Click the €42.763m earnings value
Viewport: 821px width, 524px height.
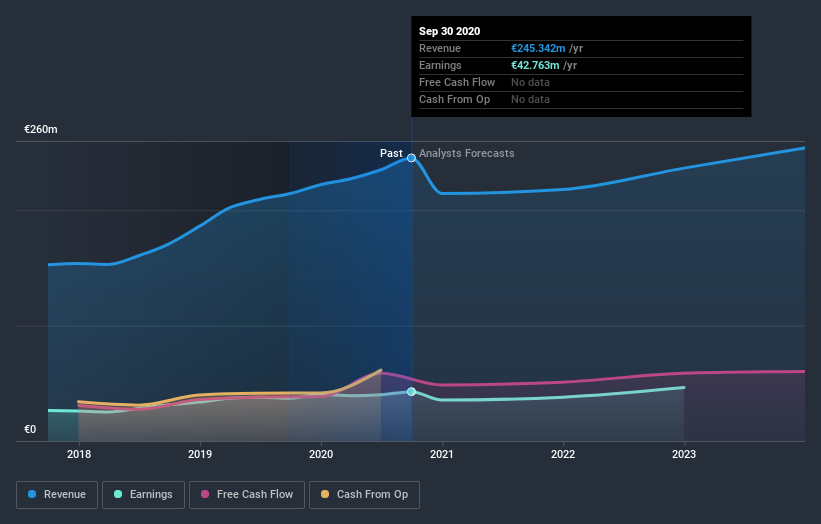[x=535, y=65]
